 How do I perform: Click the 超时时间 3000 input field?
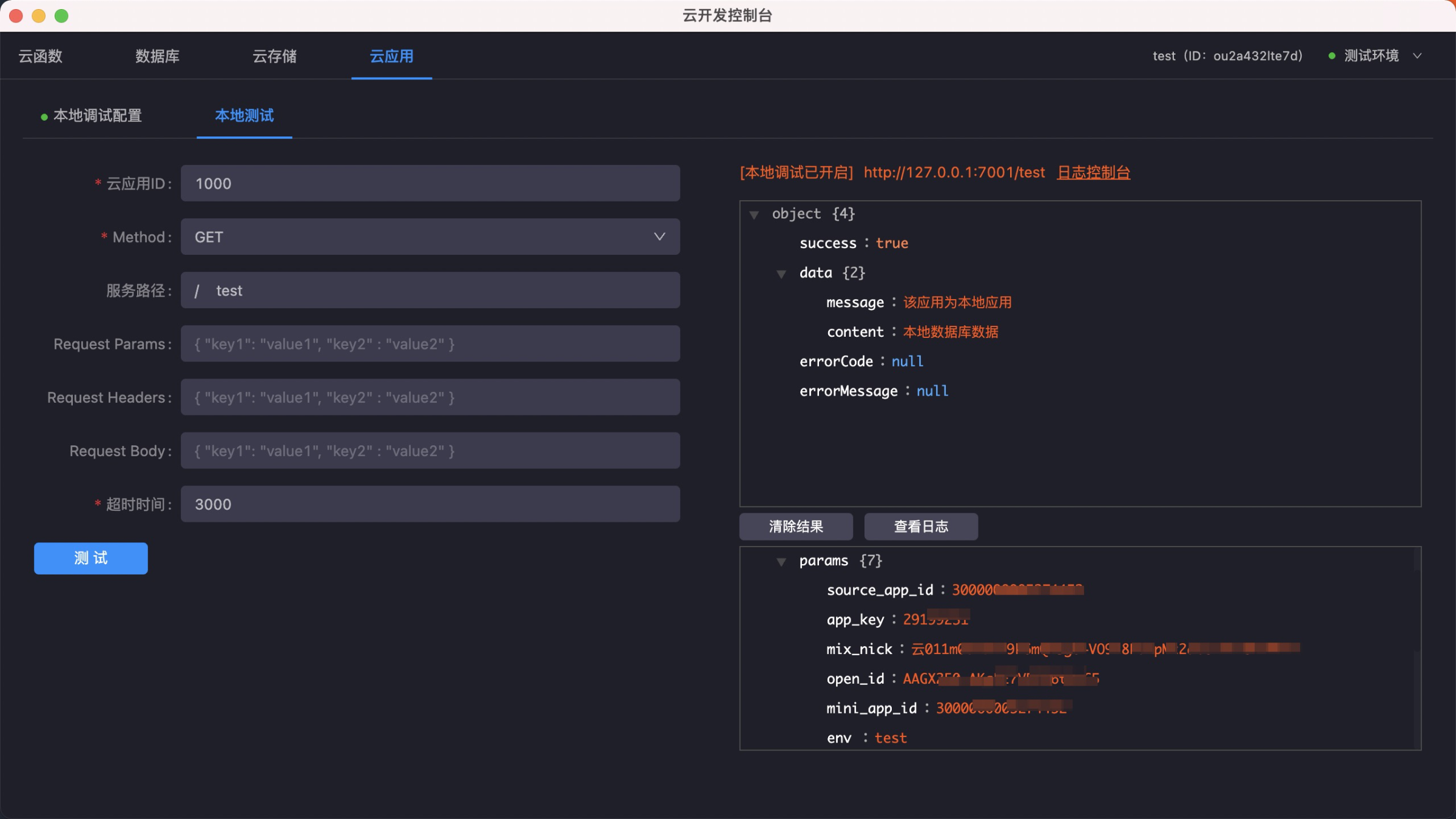(430, 504)
